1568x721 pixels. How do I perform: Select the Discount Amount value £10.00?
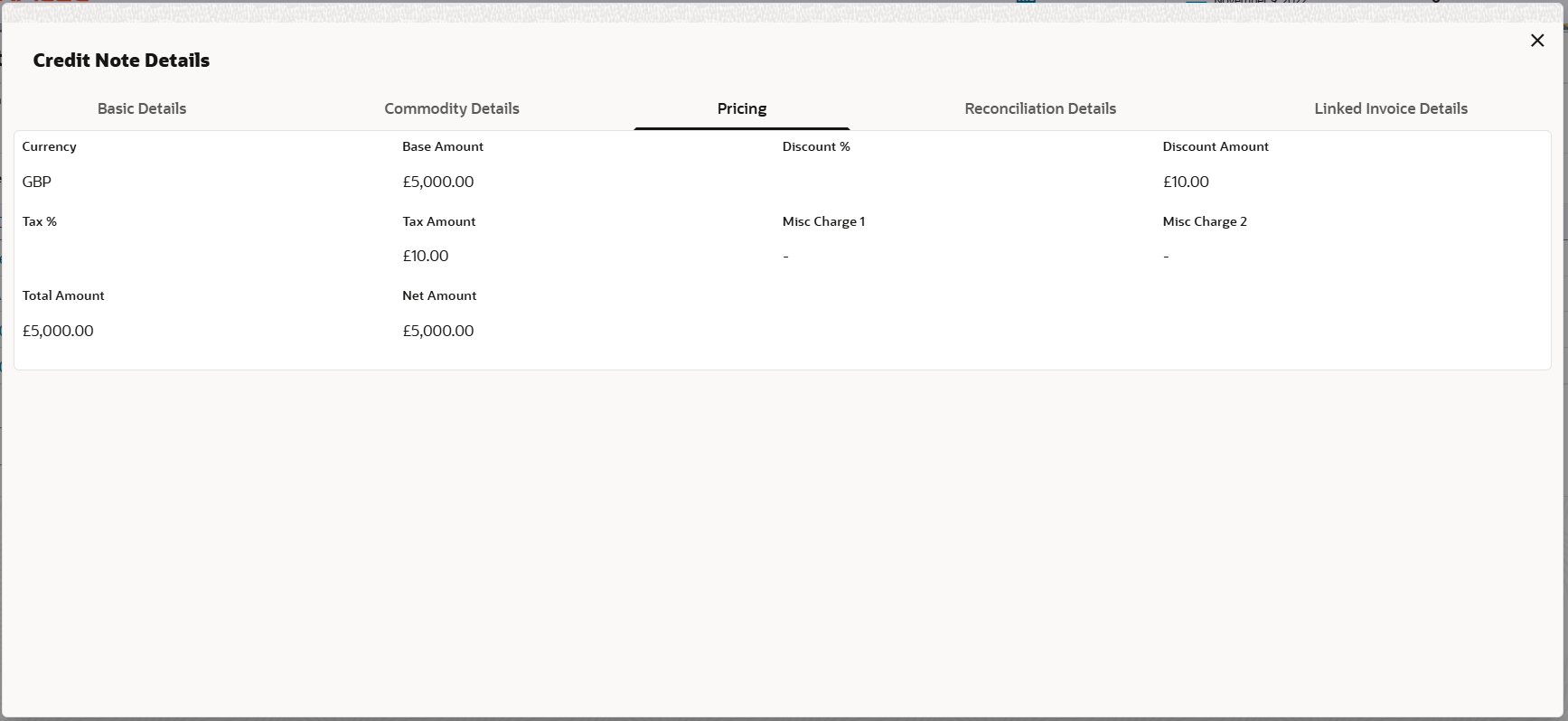tap(1186, 182)
